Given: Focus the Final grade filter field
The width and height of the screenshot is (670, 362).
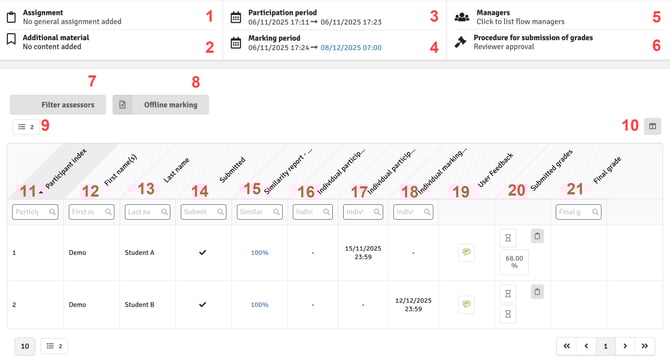Looking at the screenshot, I should tap(579, 212).
